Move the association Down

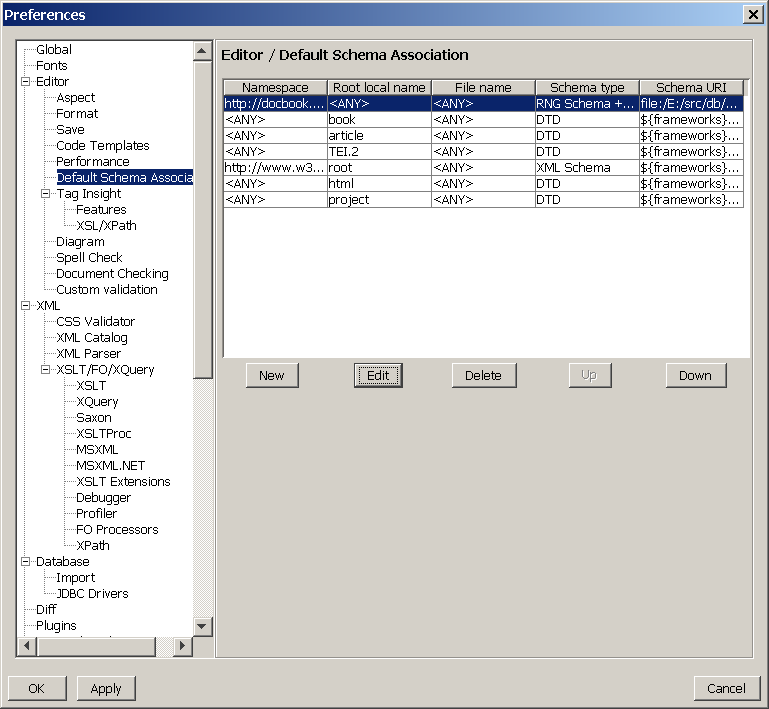pyautogui.click(x=695, y=376)
